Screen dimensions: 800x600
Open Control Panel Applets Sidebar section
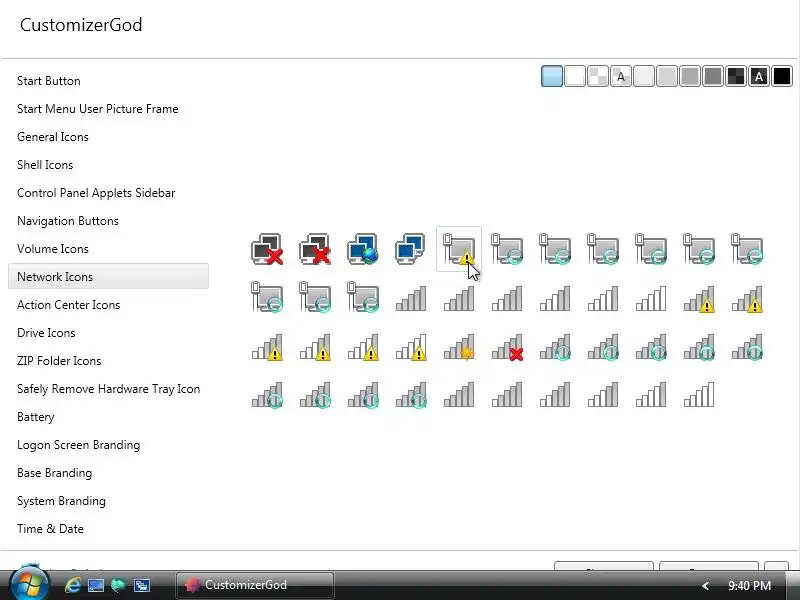[96, 193]
